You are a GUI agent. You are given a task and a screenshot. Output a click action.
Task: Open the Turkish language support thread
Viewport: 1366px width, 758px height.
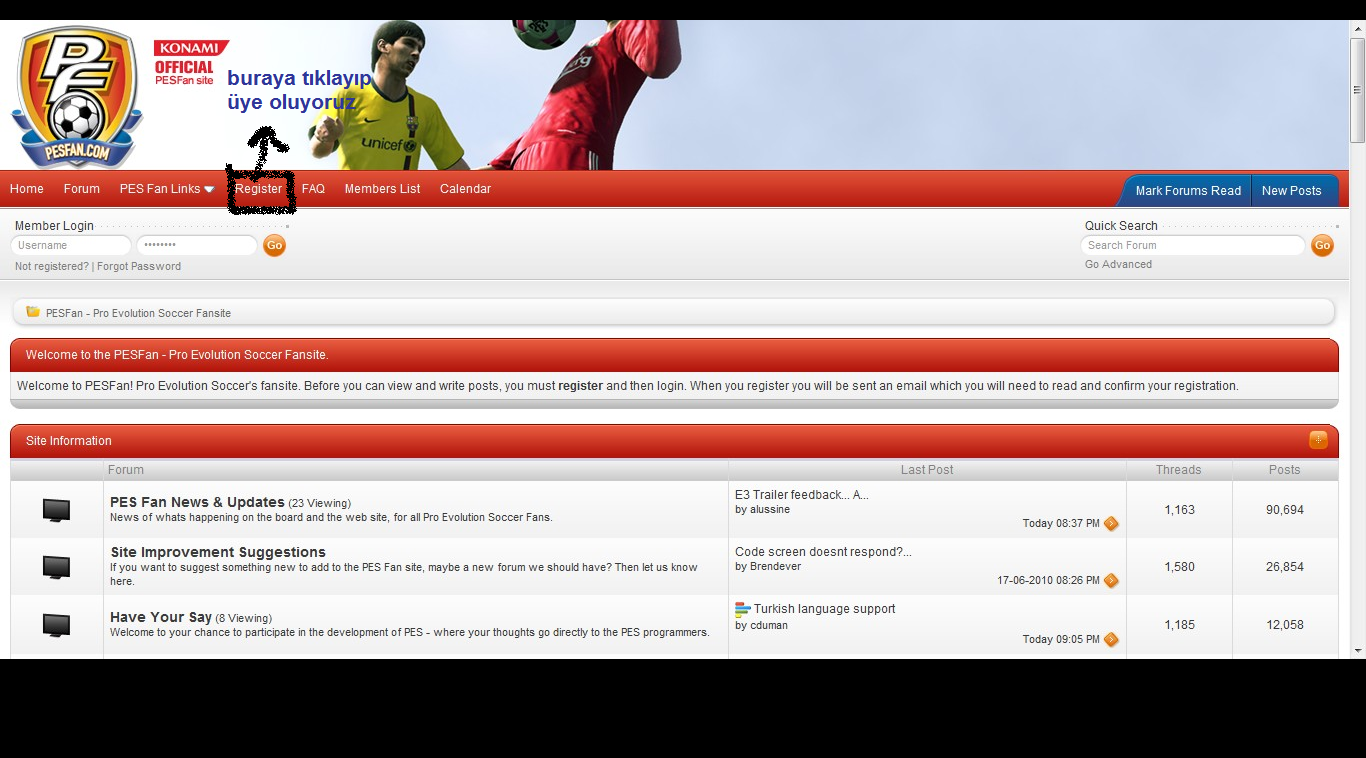pyautogui.click(x=824, y=609)
